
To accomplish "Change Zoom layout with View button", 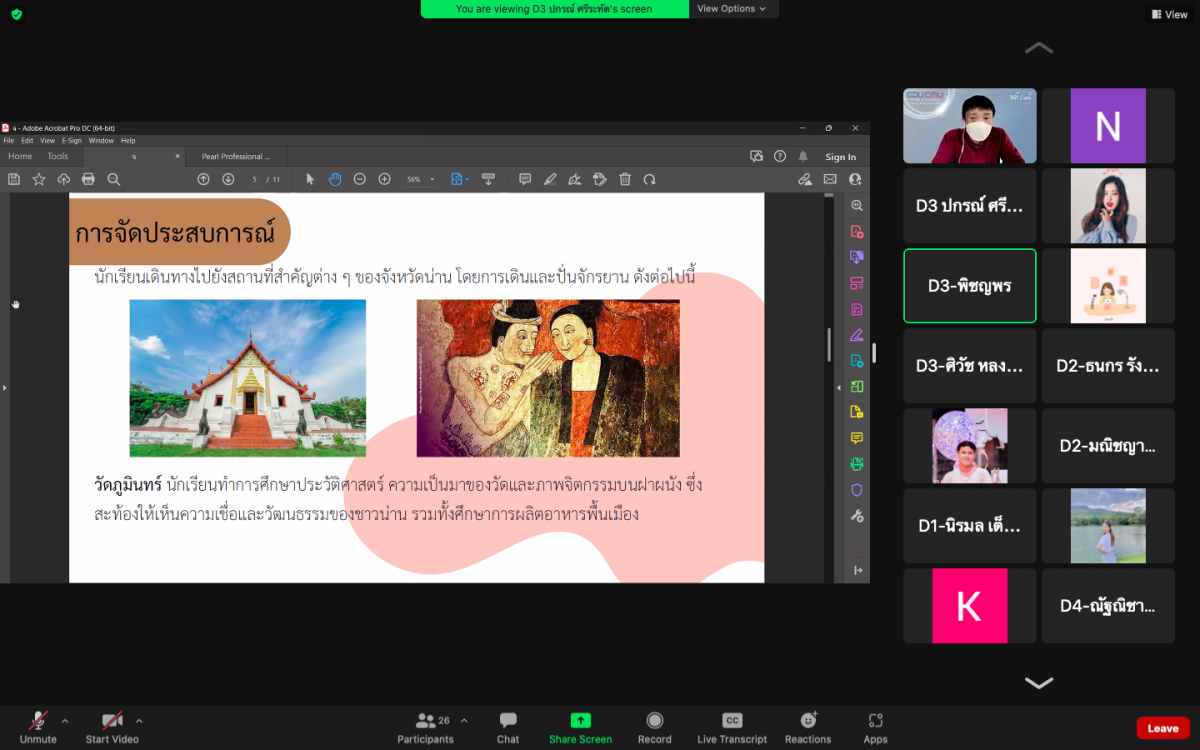I will (x=1169, y=14).
